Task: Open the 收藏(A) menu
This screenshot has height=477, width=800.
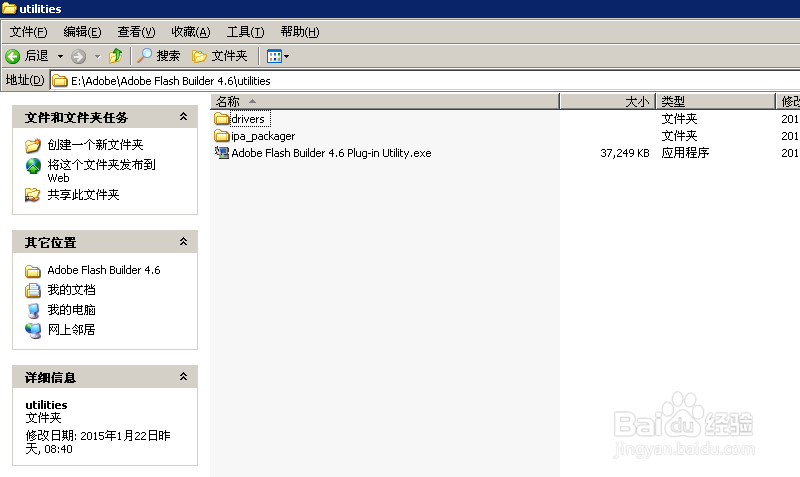Action: [190, 32]
